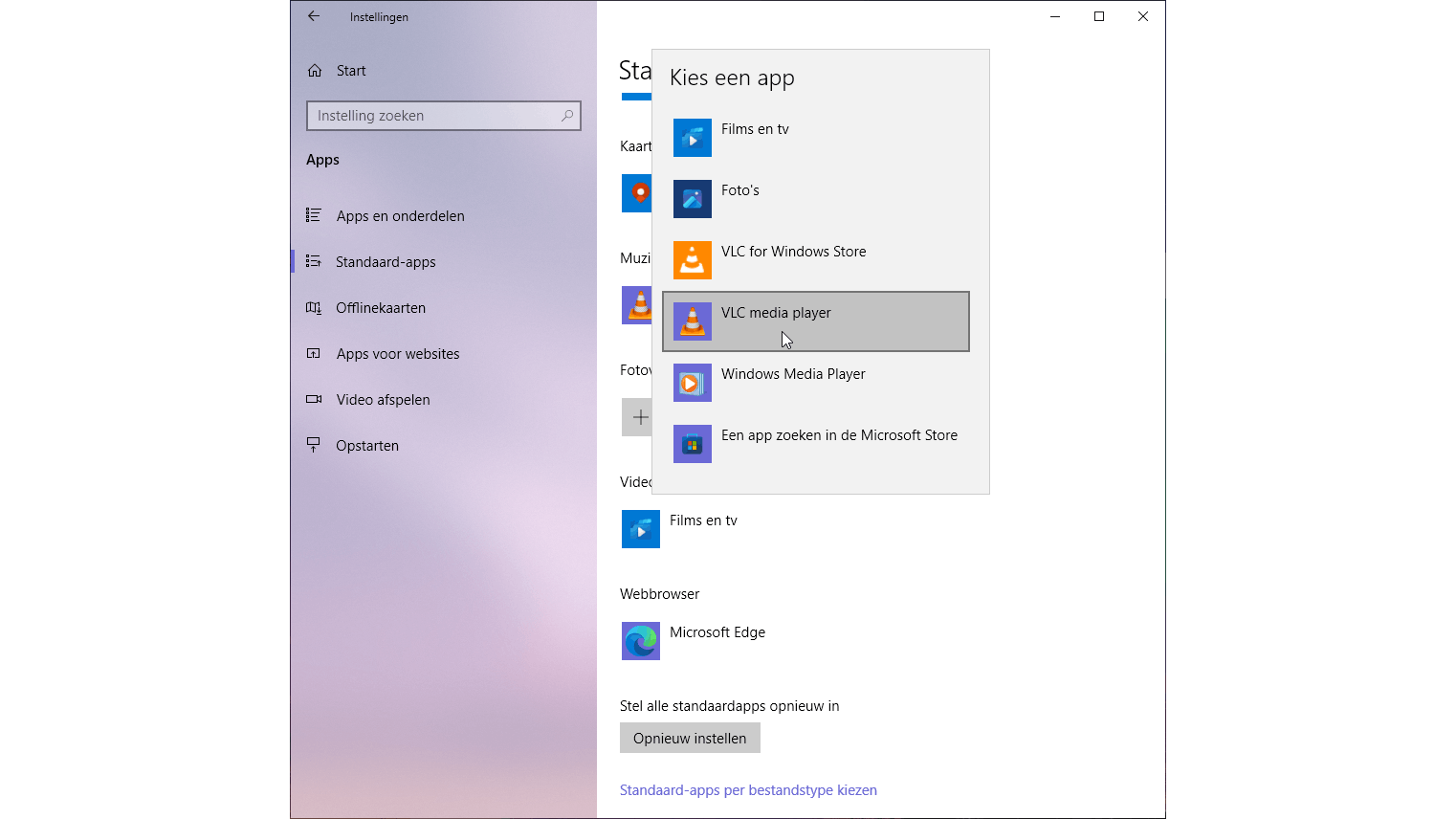
Task: Open Video afspelen page
Action: pyautogui.click(x=444, y=400)
